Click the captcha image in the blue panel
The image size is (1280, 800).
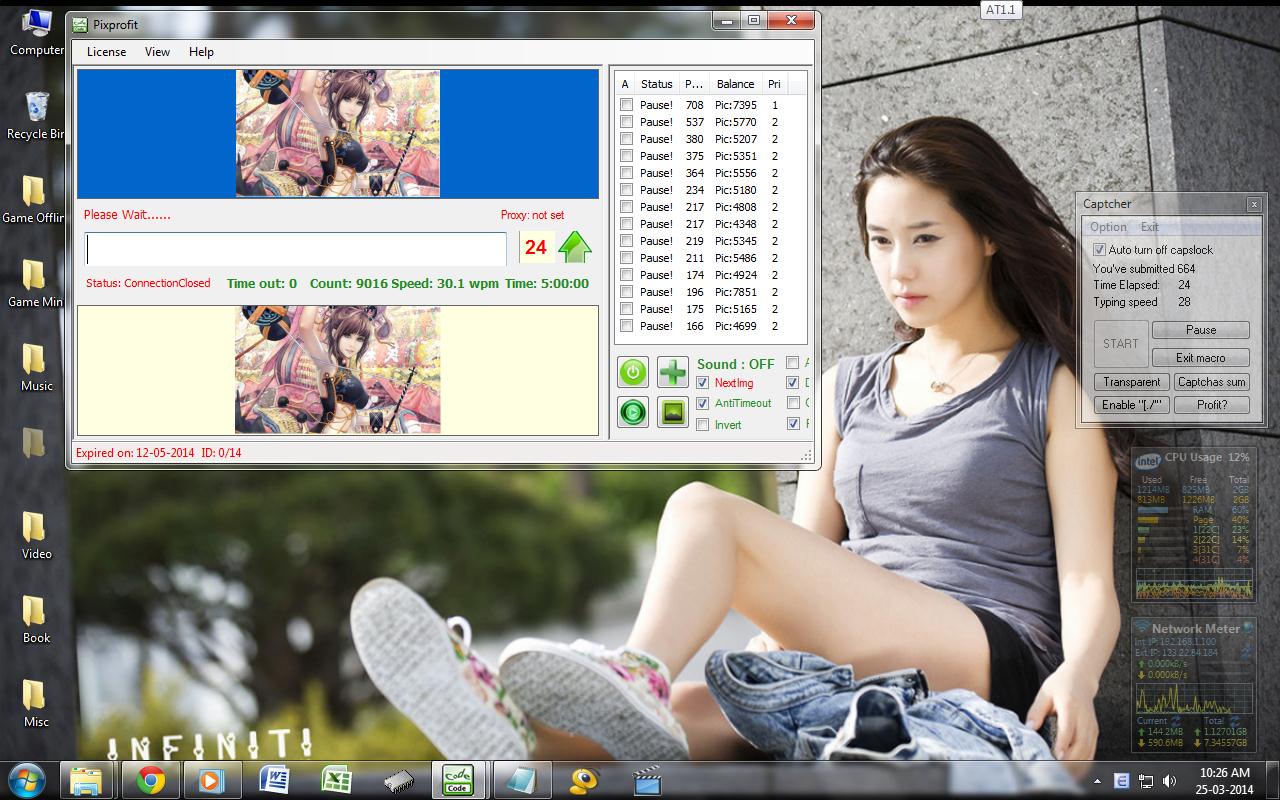click(x=338, y=133)
